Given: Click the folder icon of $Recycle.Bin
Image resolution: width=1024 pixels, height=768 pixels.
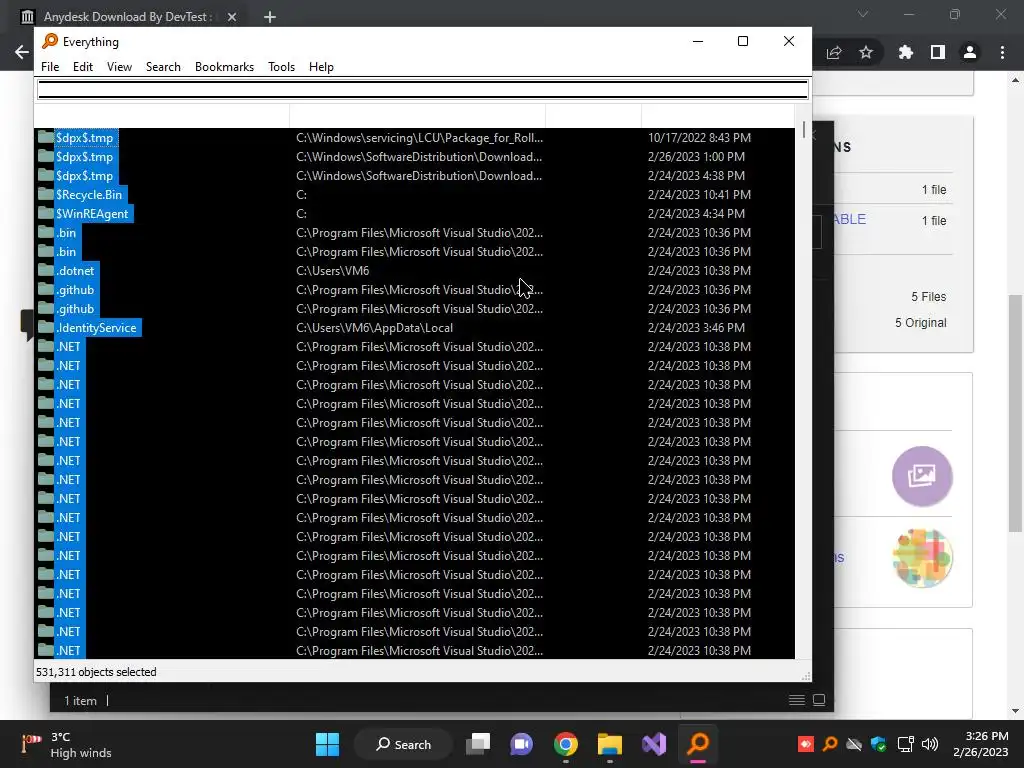Looking at the screenshot, I should [46, 195].
